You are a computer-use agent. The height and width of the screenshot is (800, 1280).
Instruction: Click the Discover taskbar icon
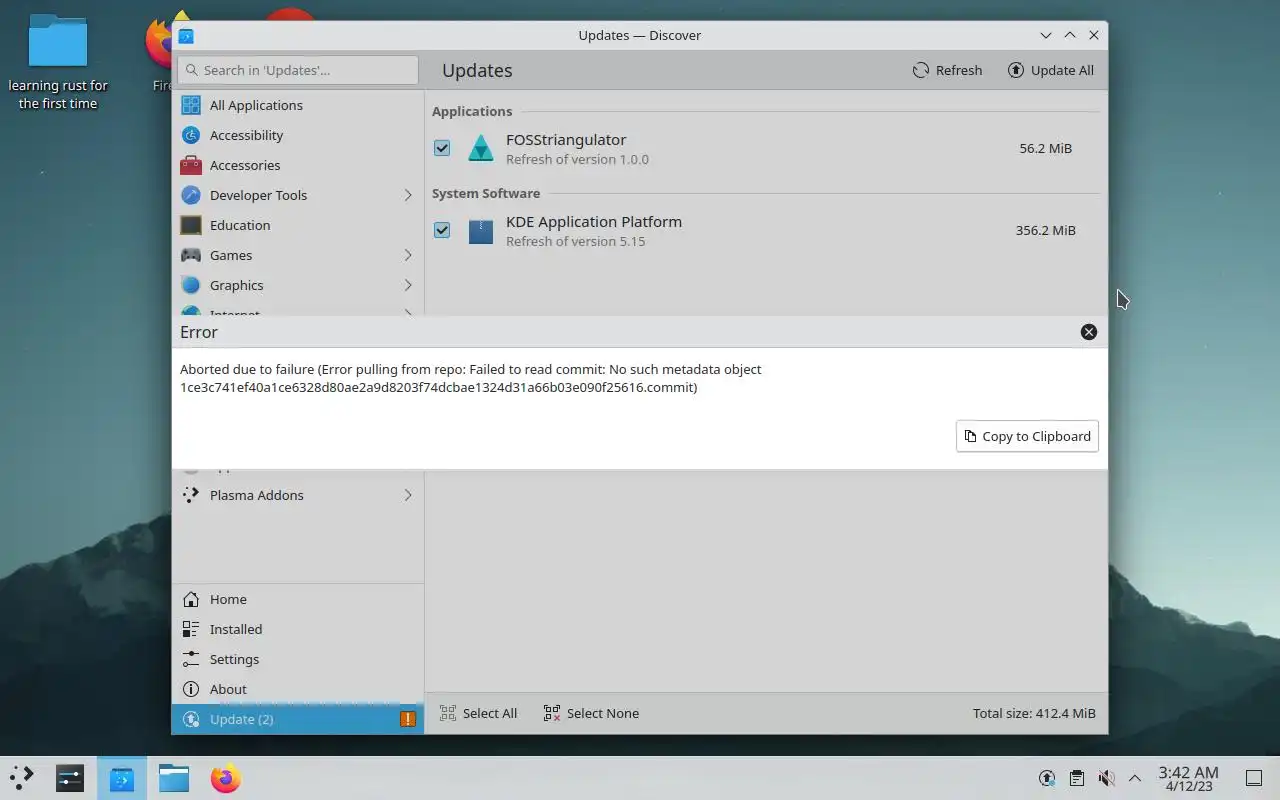coord(122,778)
